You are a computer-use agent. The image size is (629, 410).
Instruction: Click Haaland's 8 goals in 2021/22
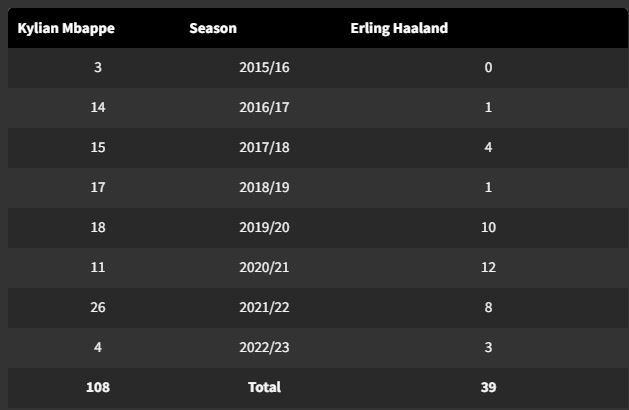click(488, 308)
